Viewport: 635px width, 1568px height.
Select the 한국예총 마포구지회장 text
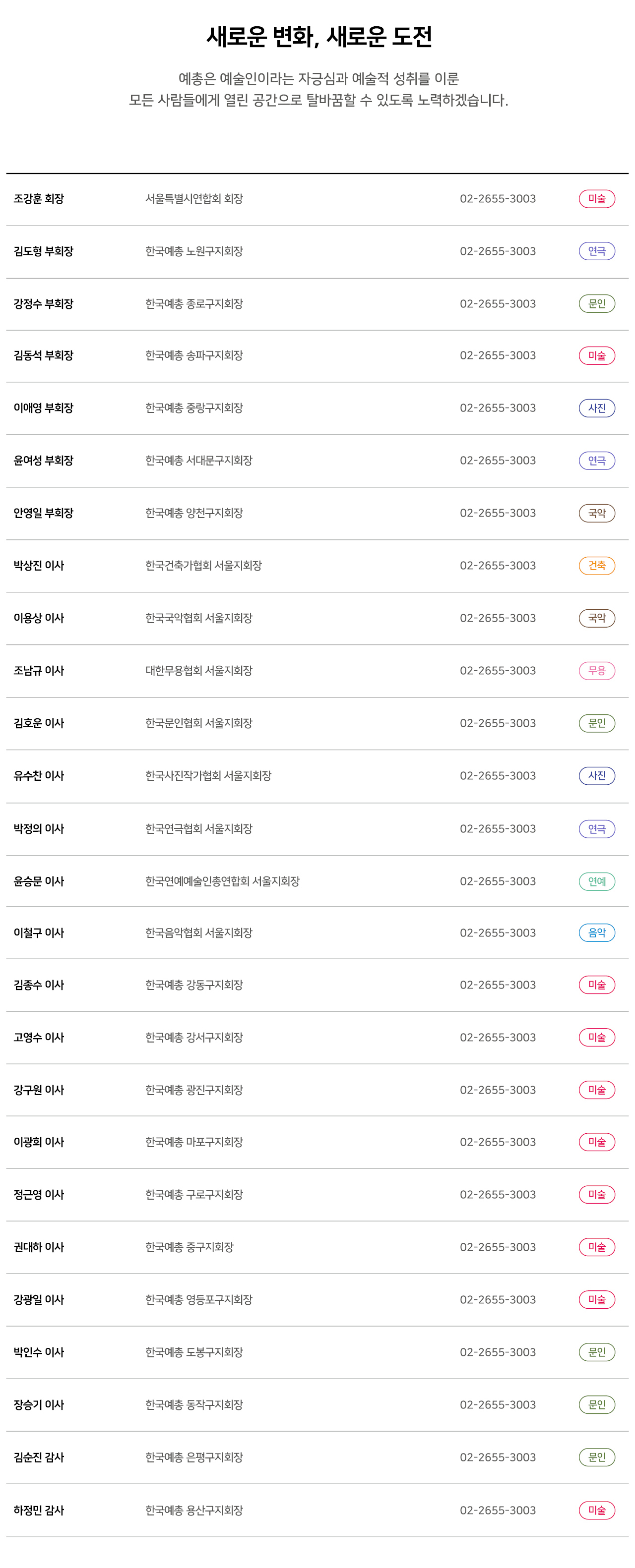tap(194, 1143)
